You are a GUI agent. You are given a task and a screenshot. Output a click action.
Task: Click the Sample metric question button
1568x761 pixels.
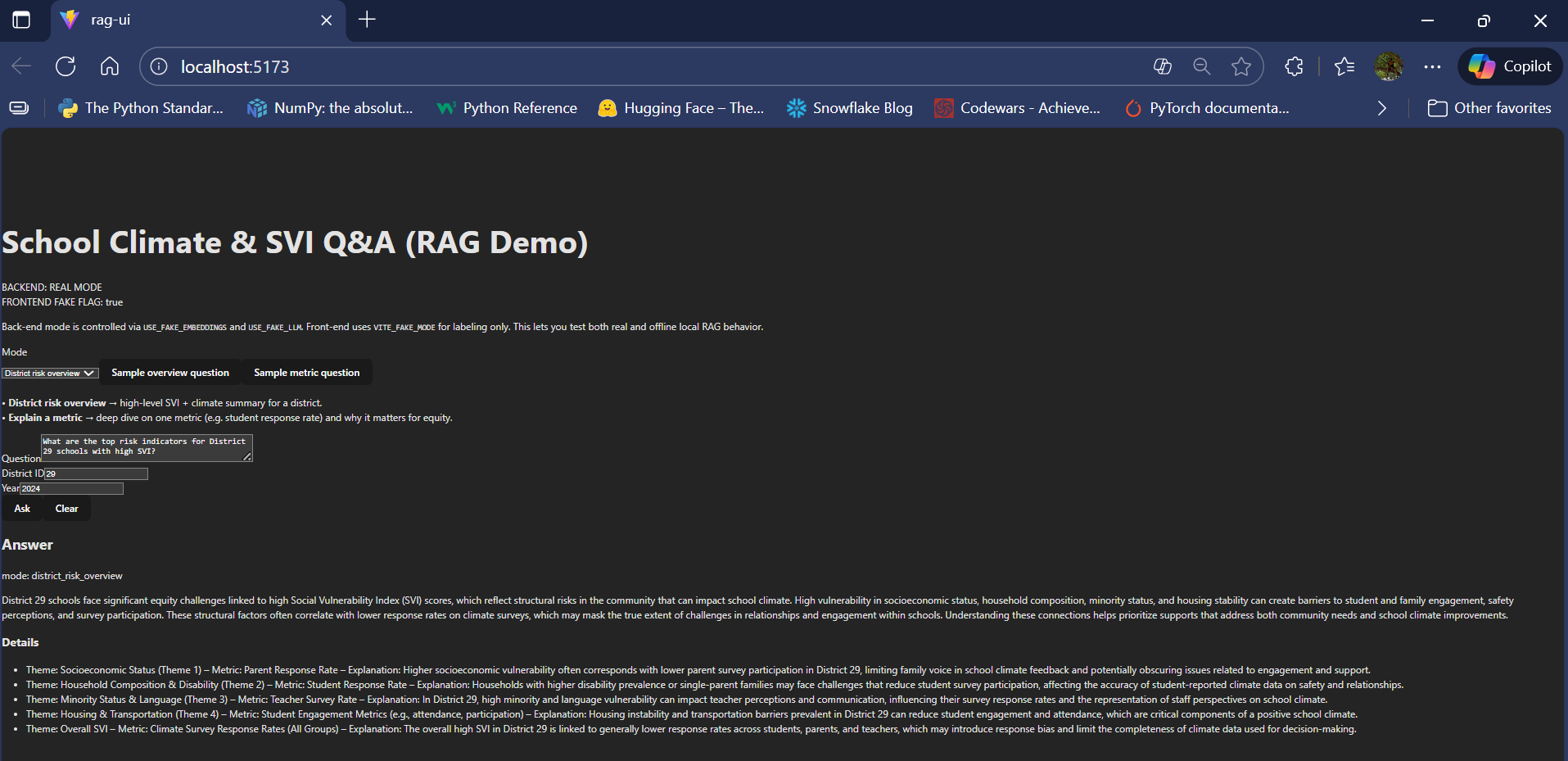click(307, 373)
